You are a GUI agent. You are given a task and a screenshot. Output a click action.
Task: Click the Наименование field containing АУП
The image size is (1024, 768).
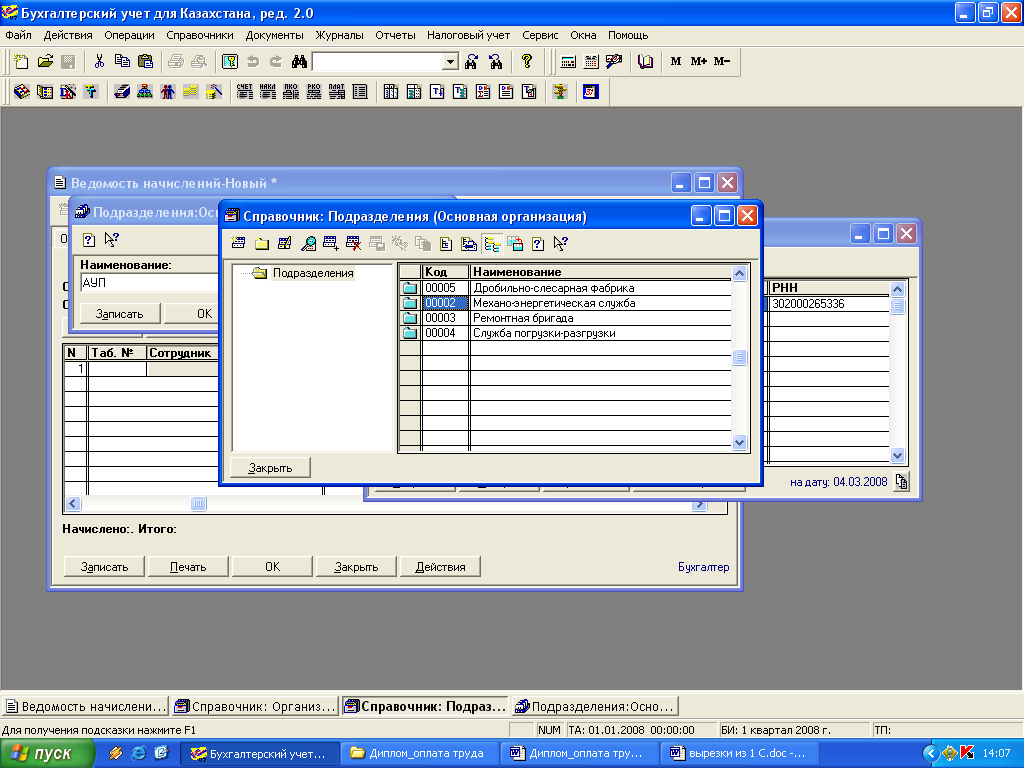[150, 283]
